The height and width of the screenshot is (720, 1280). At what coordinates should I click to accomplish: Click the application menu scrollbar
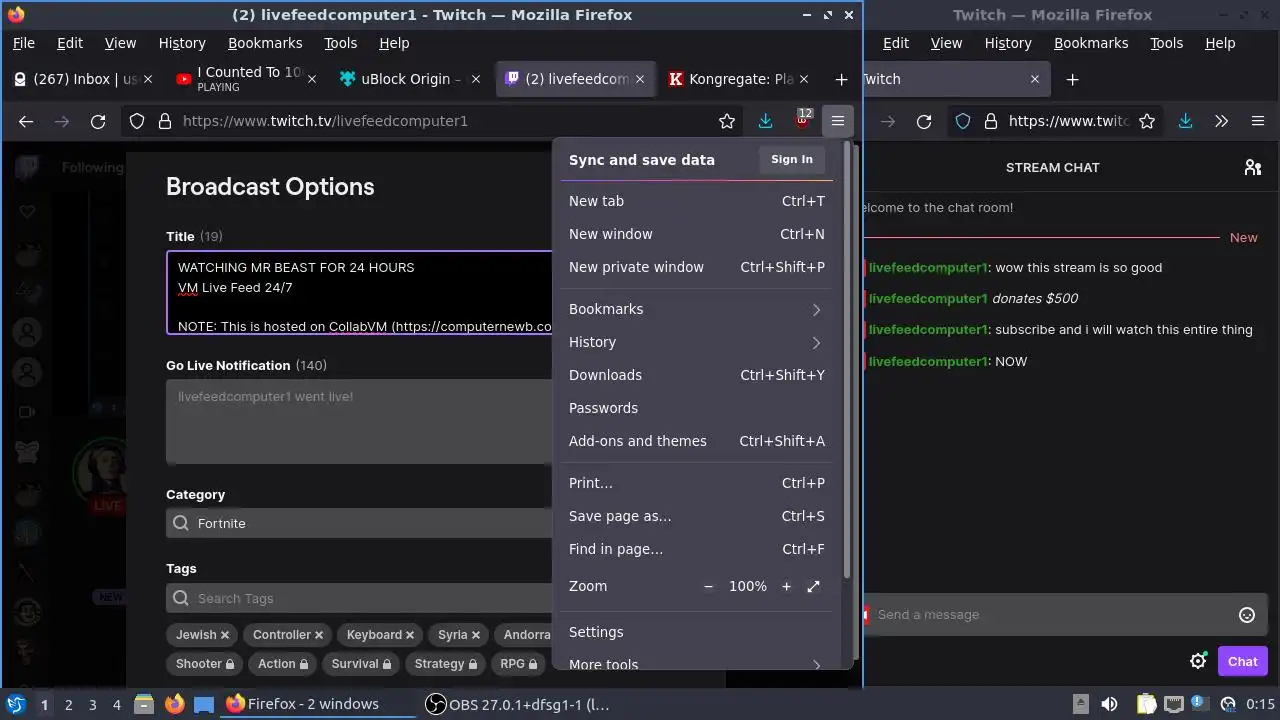(848, 360)
